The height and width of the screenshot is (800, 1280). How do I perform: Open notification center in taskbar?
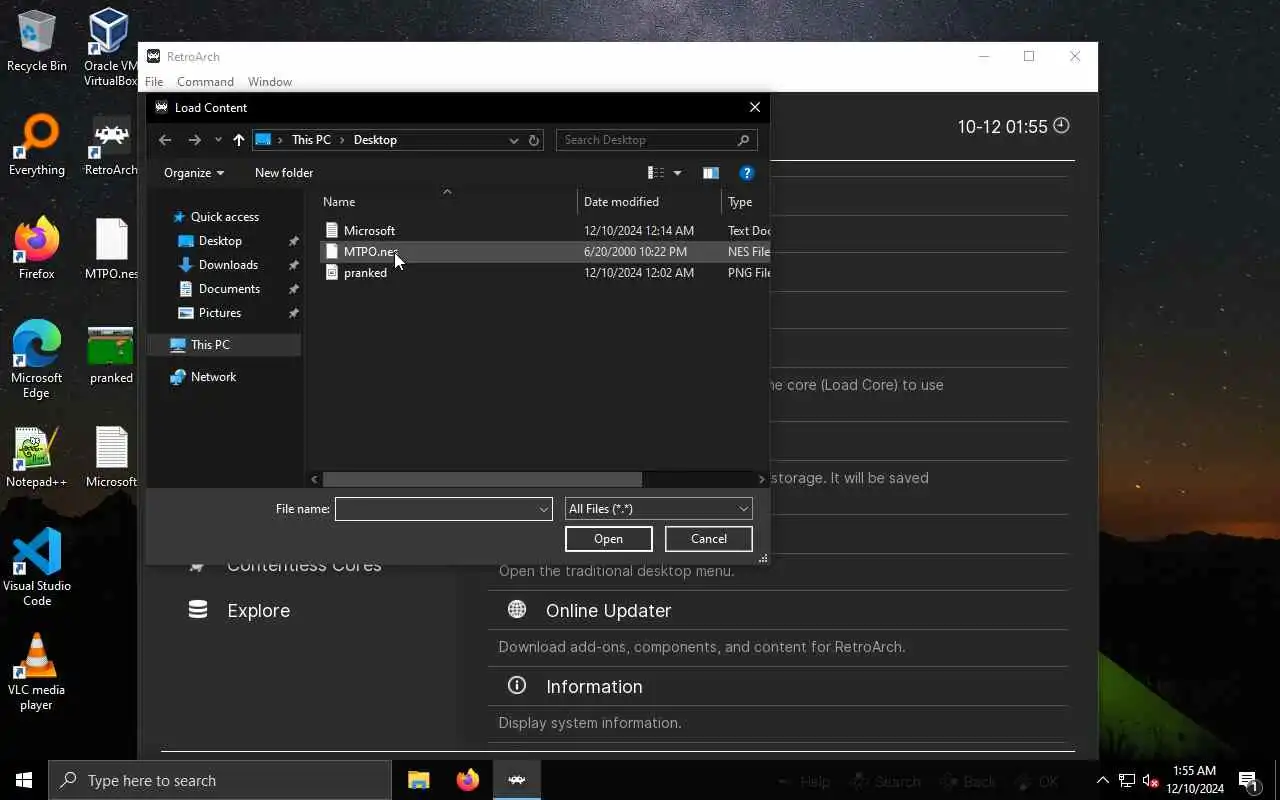(x=1248, y=780)
